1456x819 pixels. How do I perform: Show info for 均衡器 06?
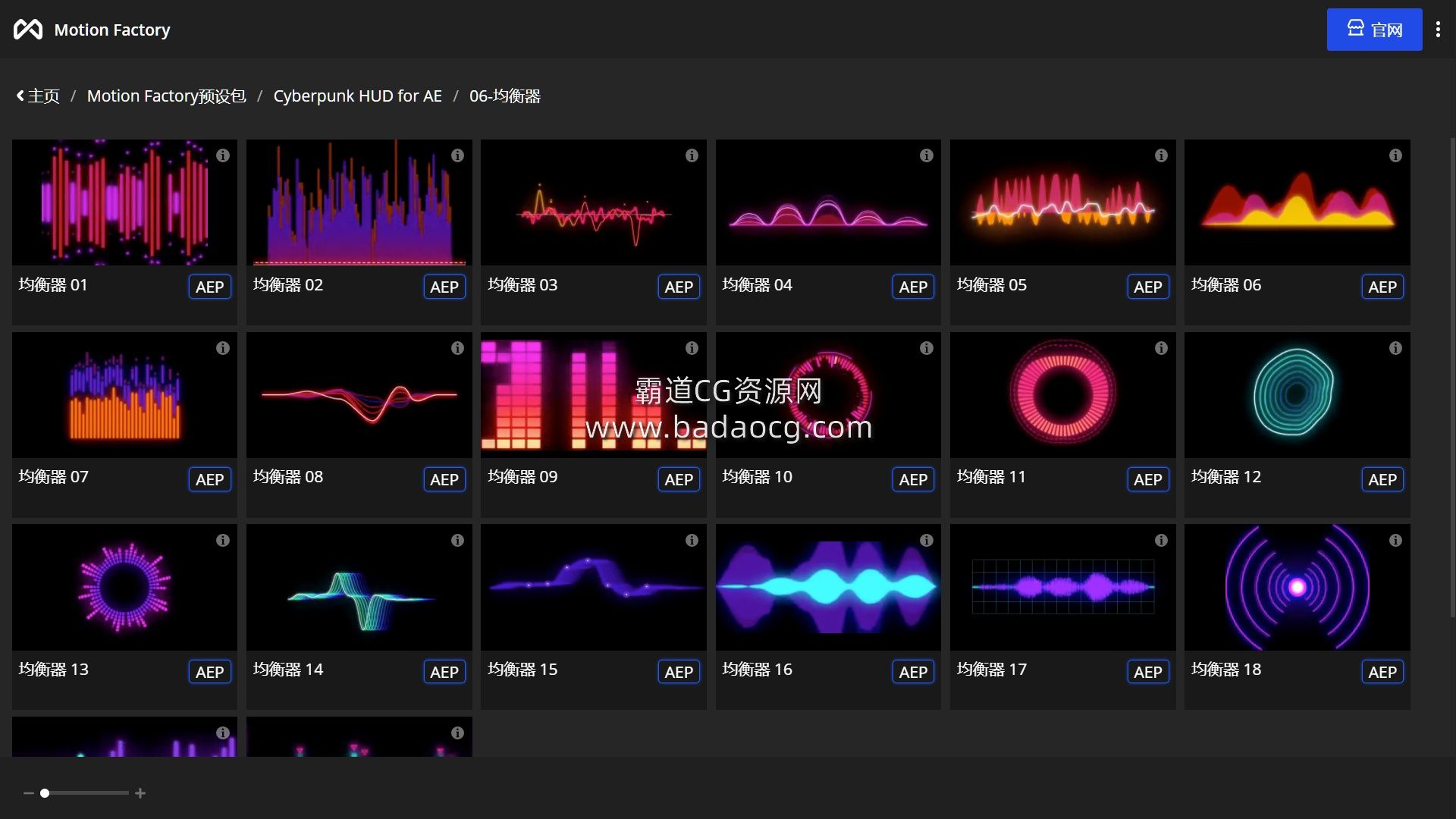click(x=1395, y=155)
